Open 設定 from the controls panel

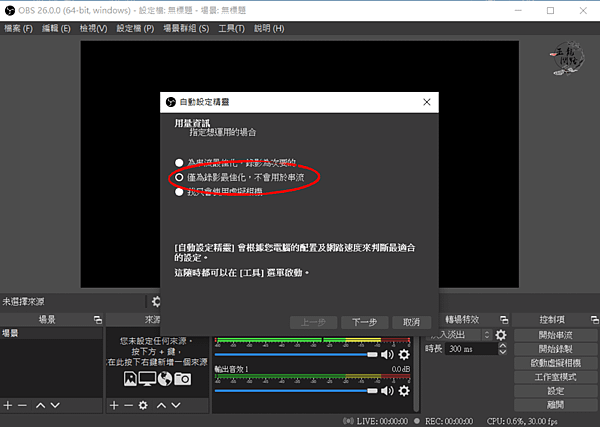pyautogui.click(x=555, y=391)
